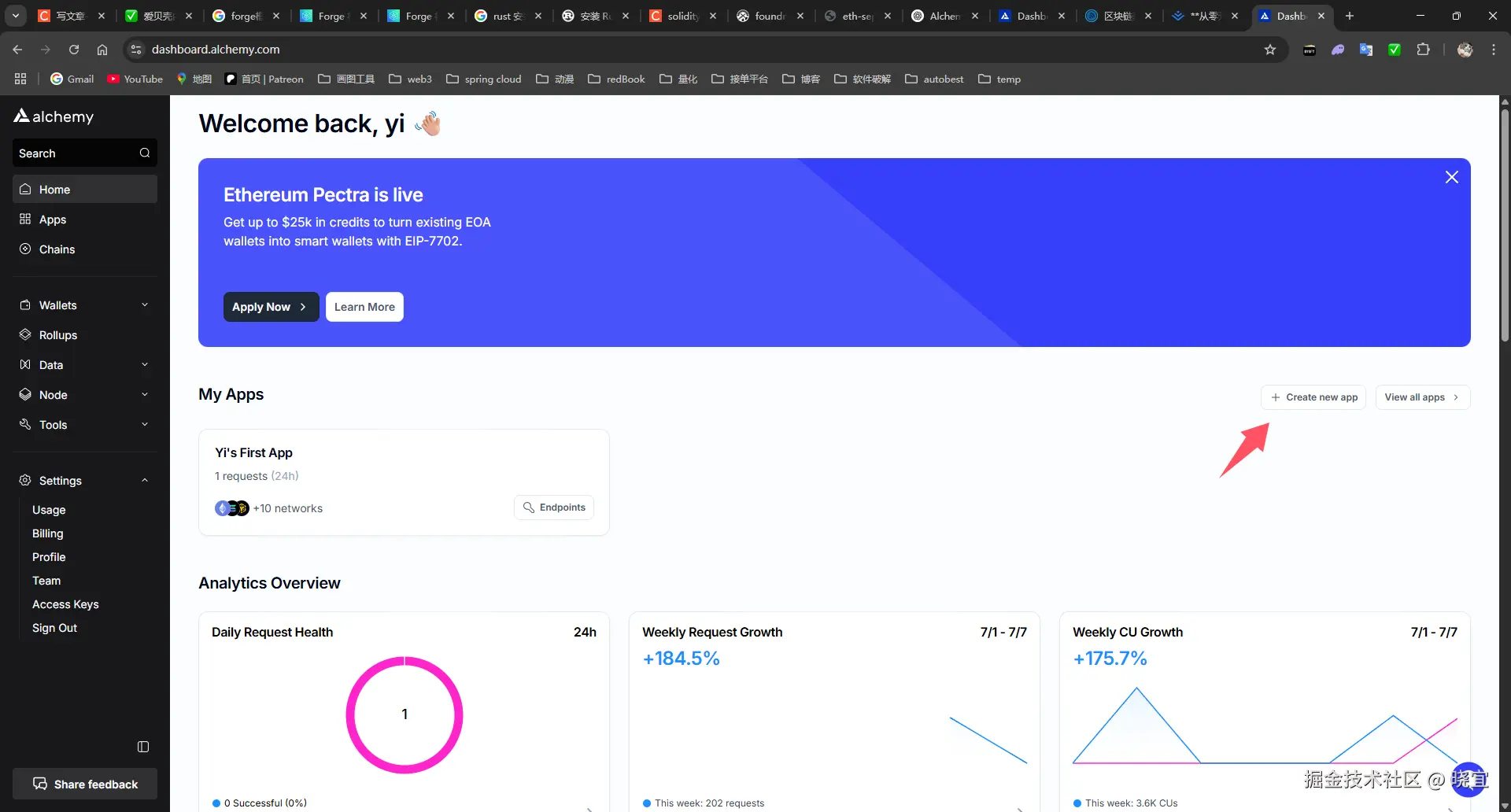Open Yi's First App card

(404, 482)
